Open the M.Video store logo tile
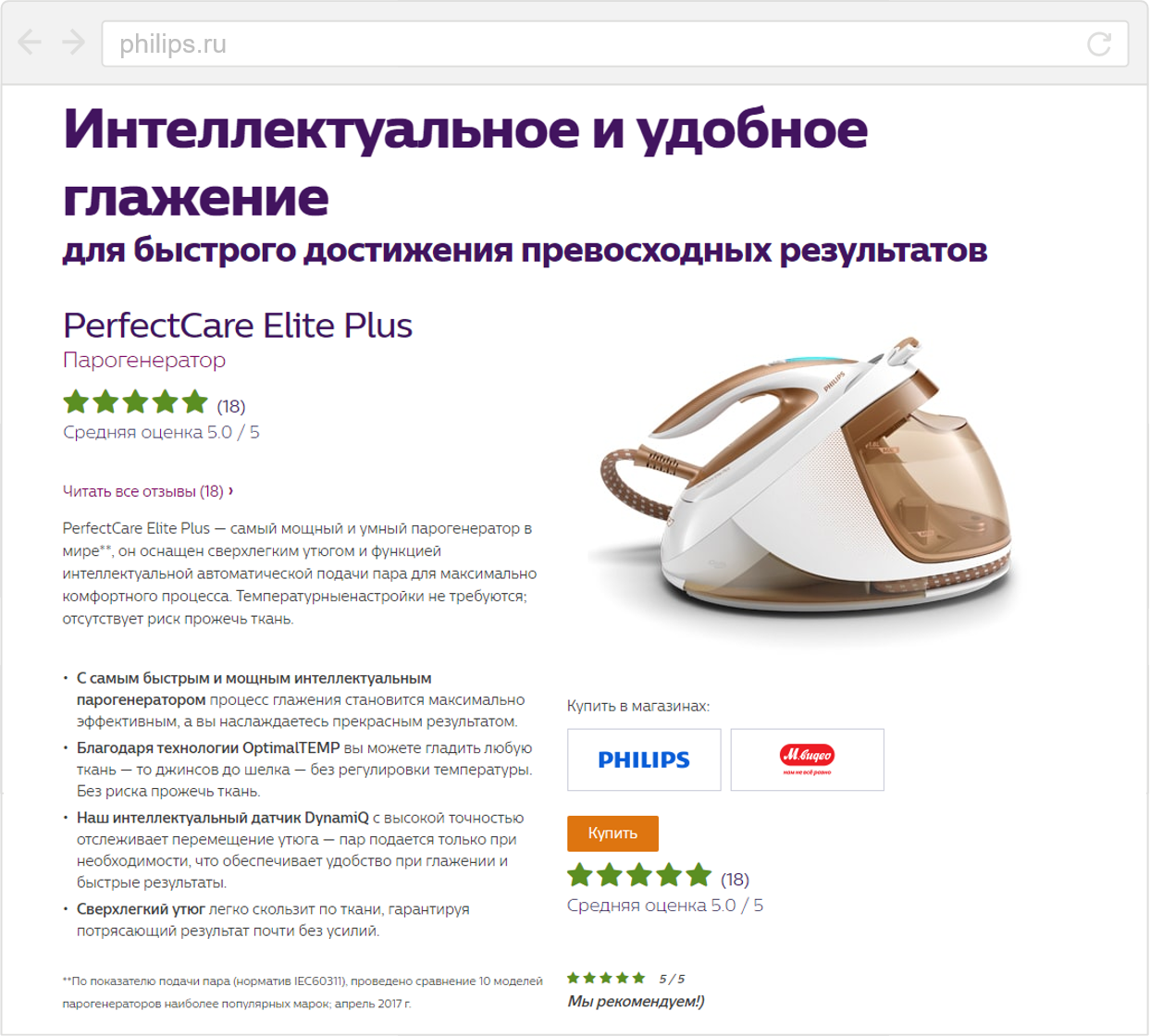 pyautogui.click(x=807, y=759)
